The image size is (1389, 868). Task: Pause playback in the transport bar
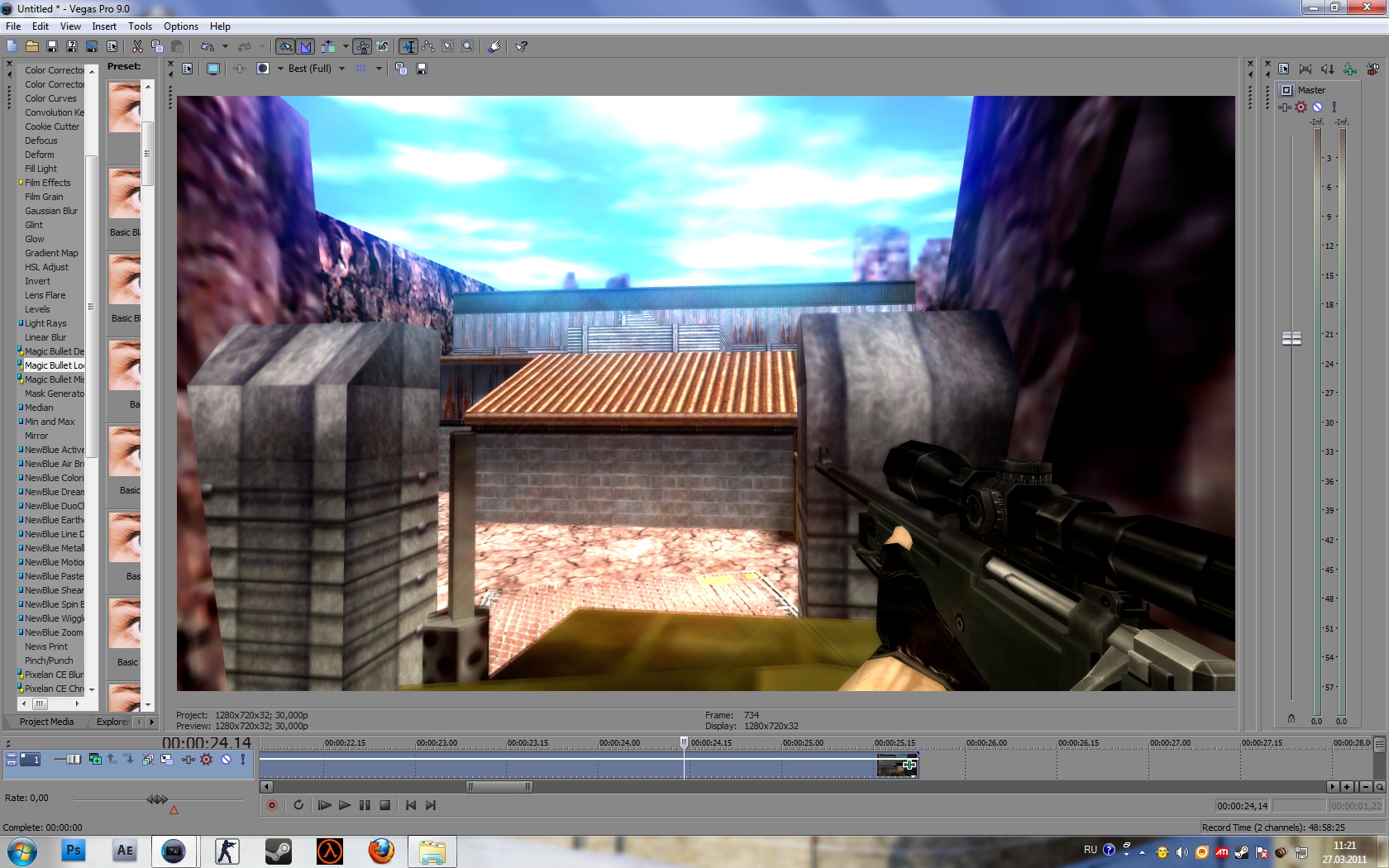pos(365,805)
